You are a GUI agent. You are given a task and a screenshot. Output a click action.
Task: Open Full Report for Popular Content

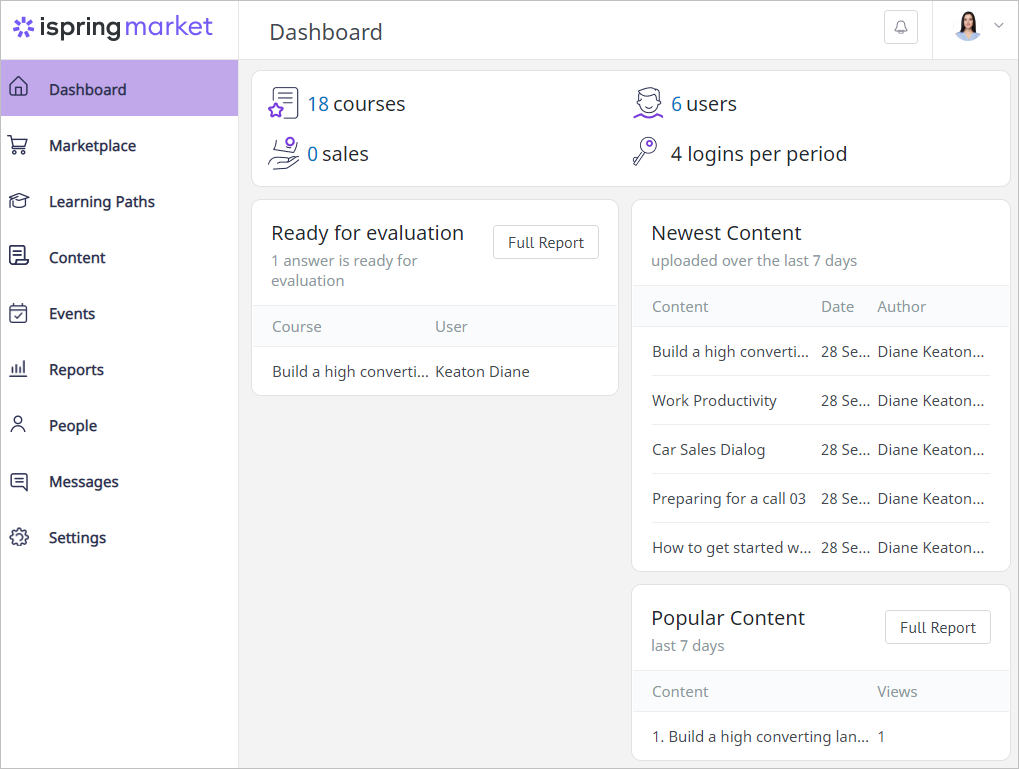[937, 627]
